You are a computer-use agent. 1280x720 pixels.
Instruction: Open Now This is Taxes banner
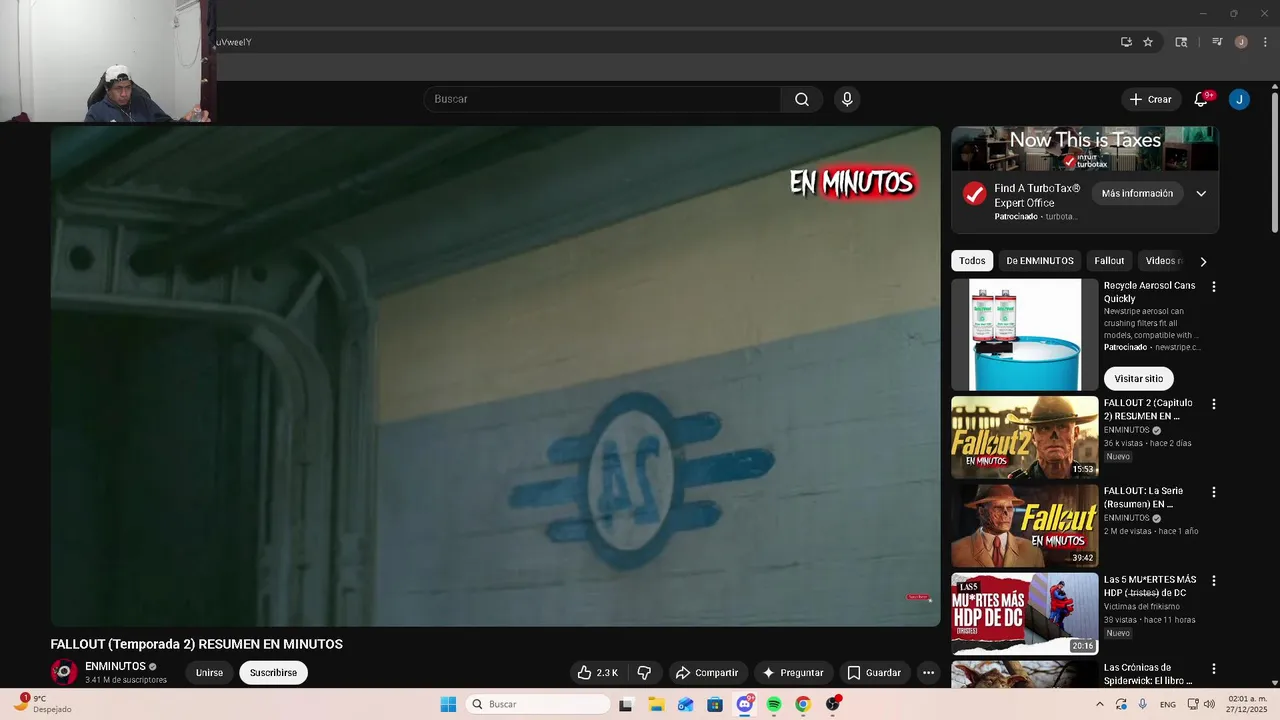point(1085,148)
